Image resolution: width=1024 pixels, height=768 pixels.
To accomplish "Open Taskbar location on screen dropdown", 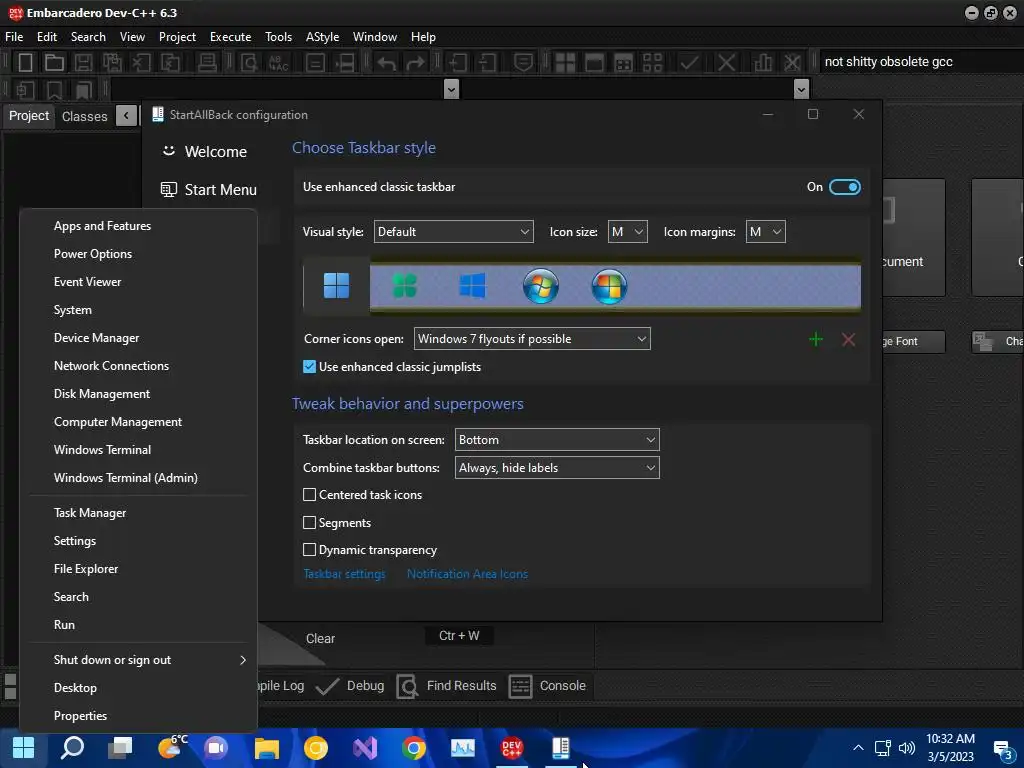I will [557, 440].
